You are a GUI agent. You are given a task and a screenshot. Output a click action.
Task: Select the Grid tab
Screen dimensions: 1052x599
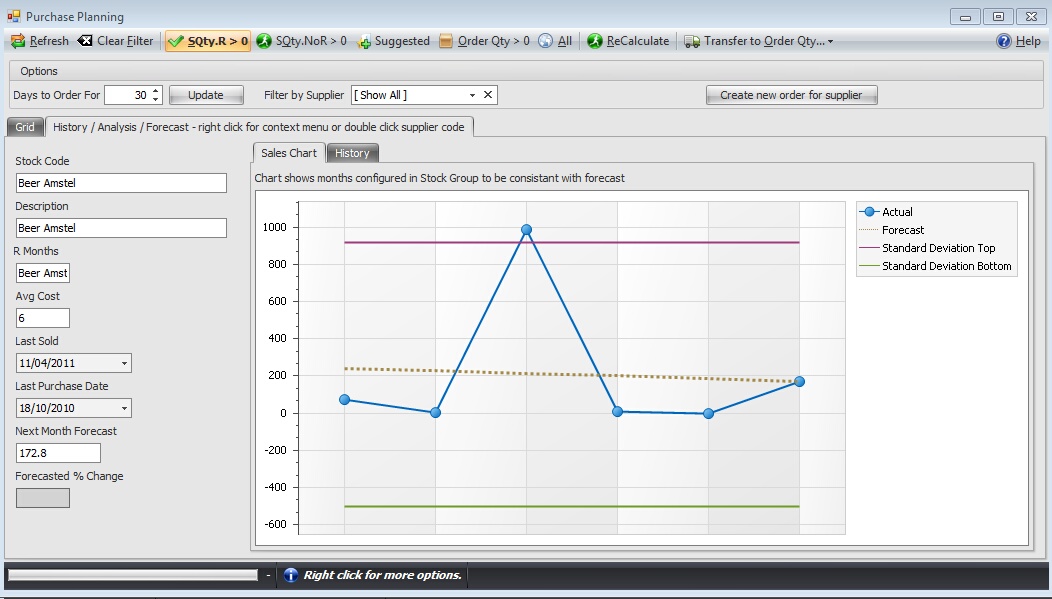[24, 127]
